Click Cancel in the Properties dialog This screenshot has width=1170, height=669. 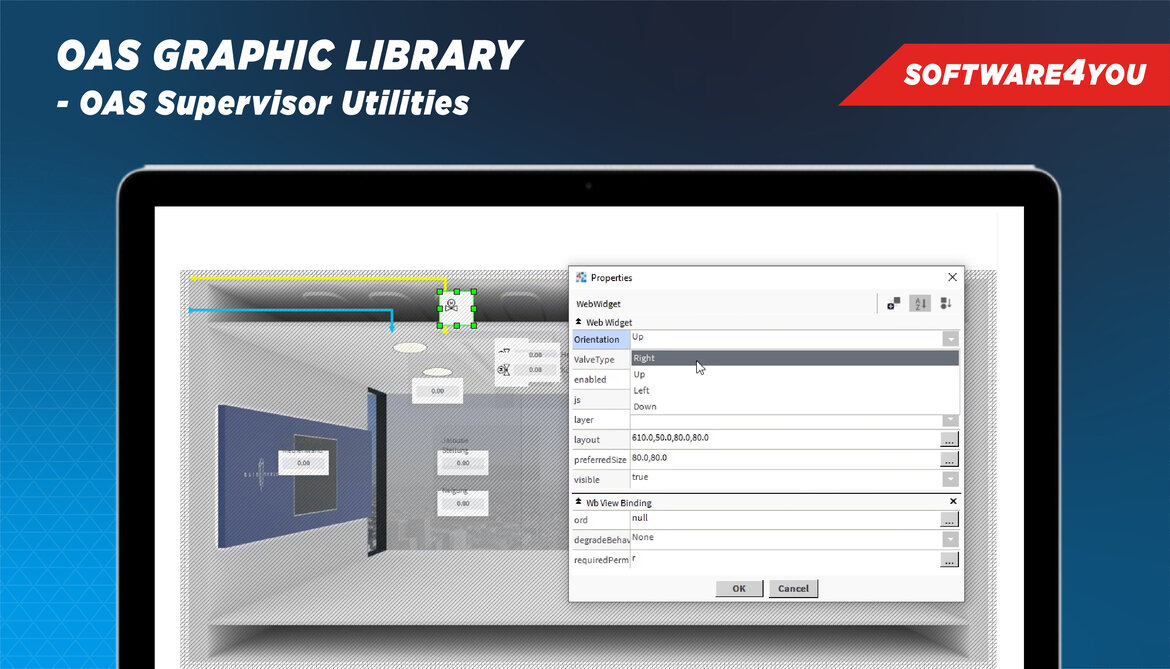click(x=793, y=588)
